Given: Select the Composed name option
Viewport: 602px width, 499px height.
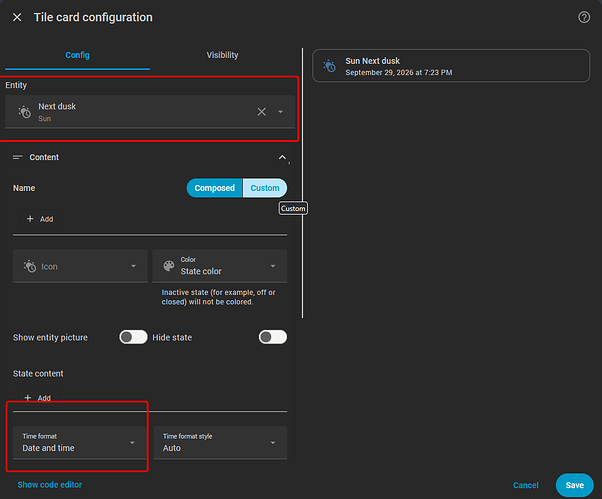Looking at the screenshot, I should (x=215, y=188).
